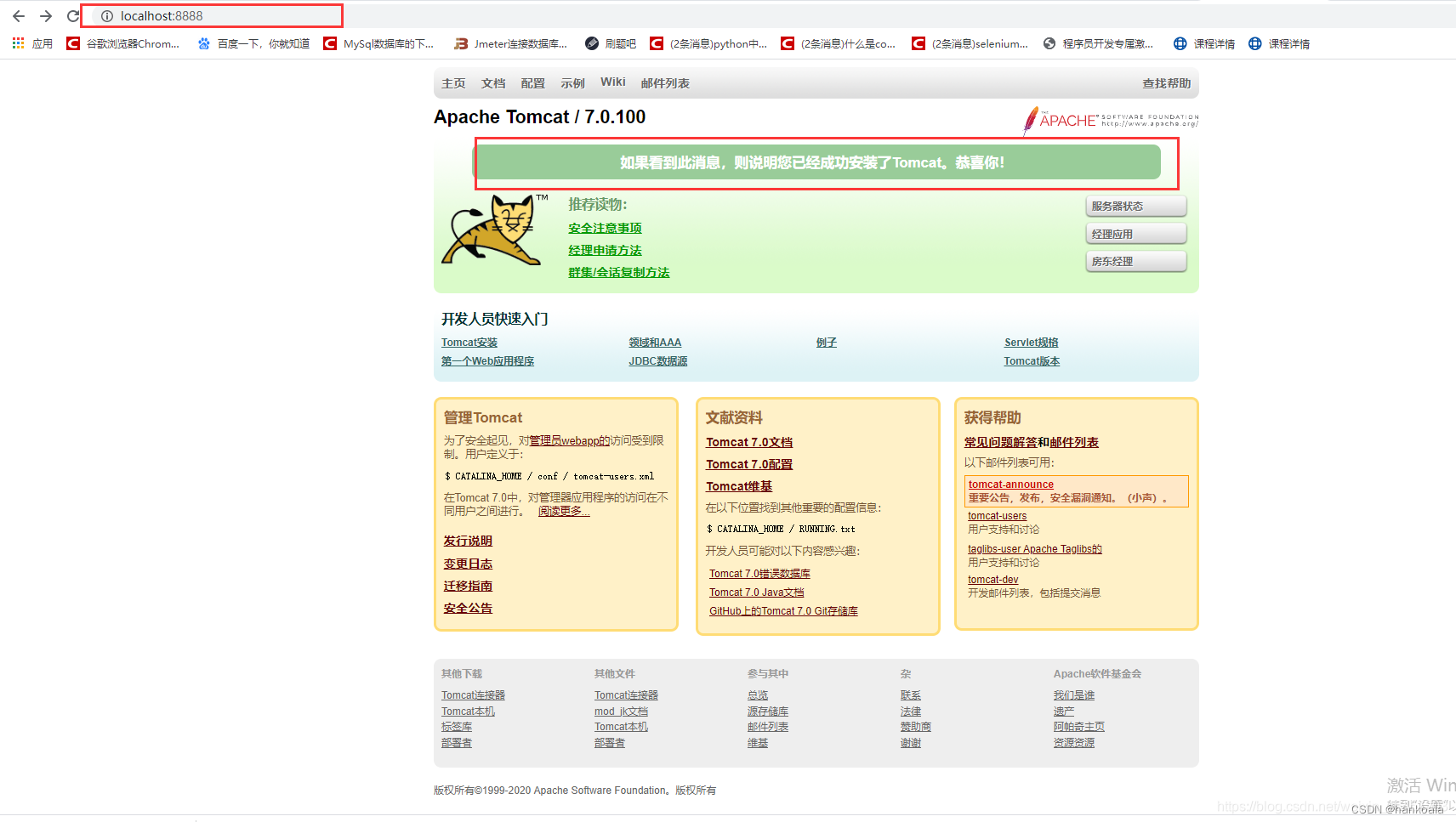Open the 邮件列表 navigation item

(x=665, y=82)
